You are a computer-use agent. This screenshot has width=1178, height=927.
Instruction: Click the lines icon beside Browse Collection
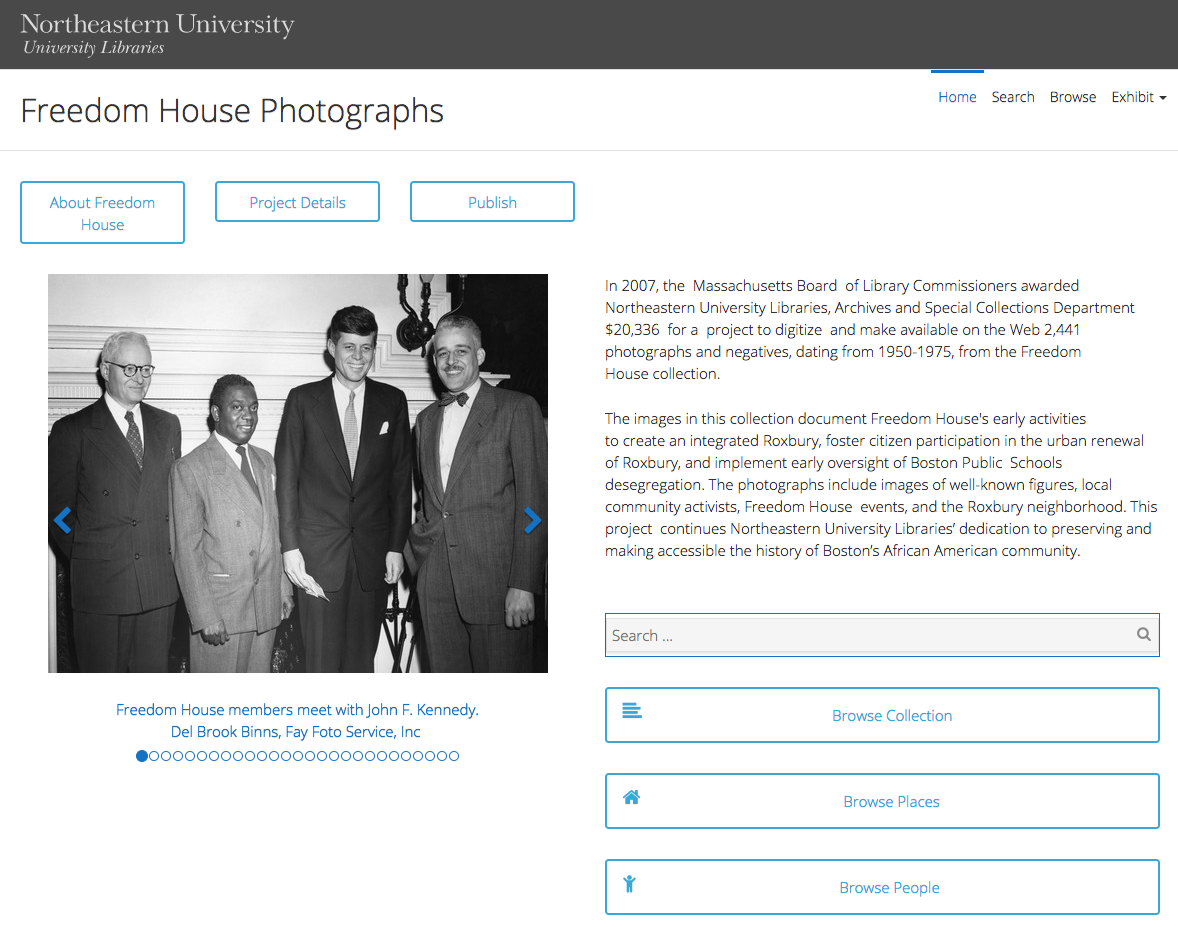[632, 710]
